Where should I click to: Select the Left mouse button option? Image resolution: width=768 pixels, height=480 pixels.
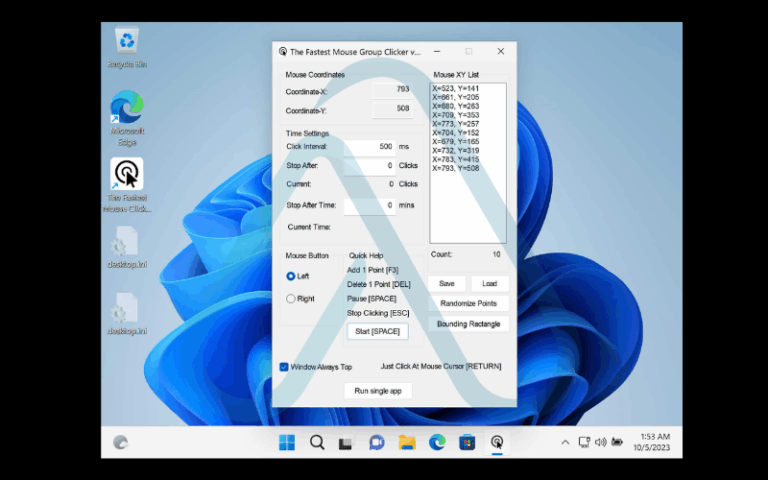click(x=297, y=276)
